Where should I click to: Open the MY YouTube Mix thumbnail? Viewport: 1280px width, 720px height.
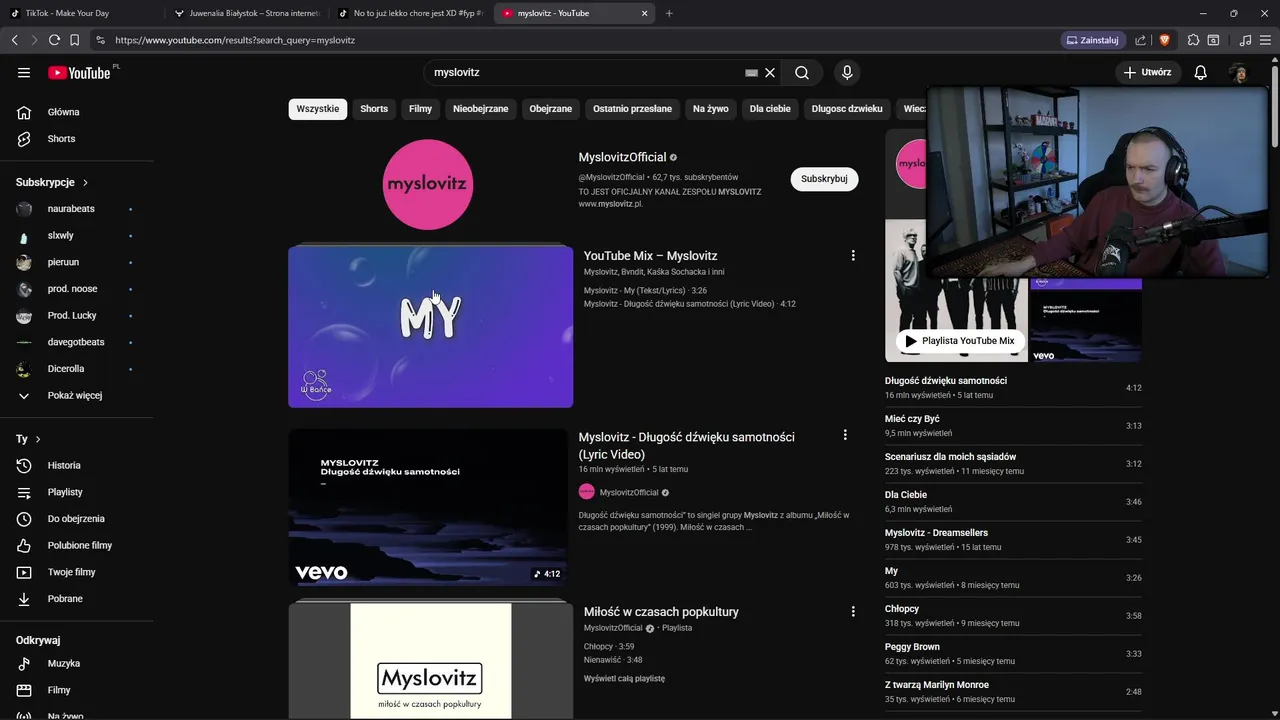431,327
